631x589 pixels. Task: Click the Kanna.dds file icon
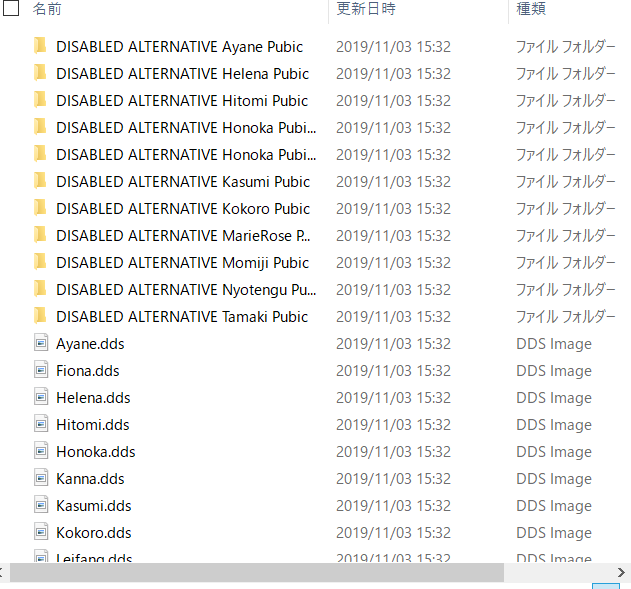pyautogui.click(x=41, y=478)
